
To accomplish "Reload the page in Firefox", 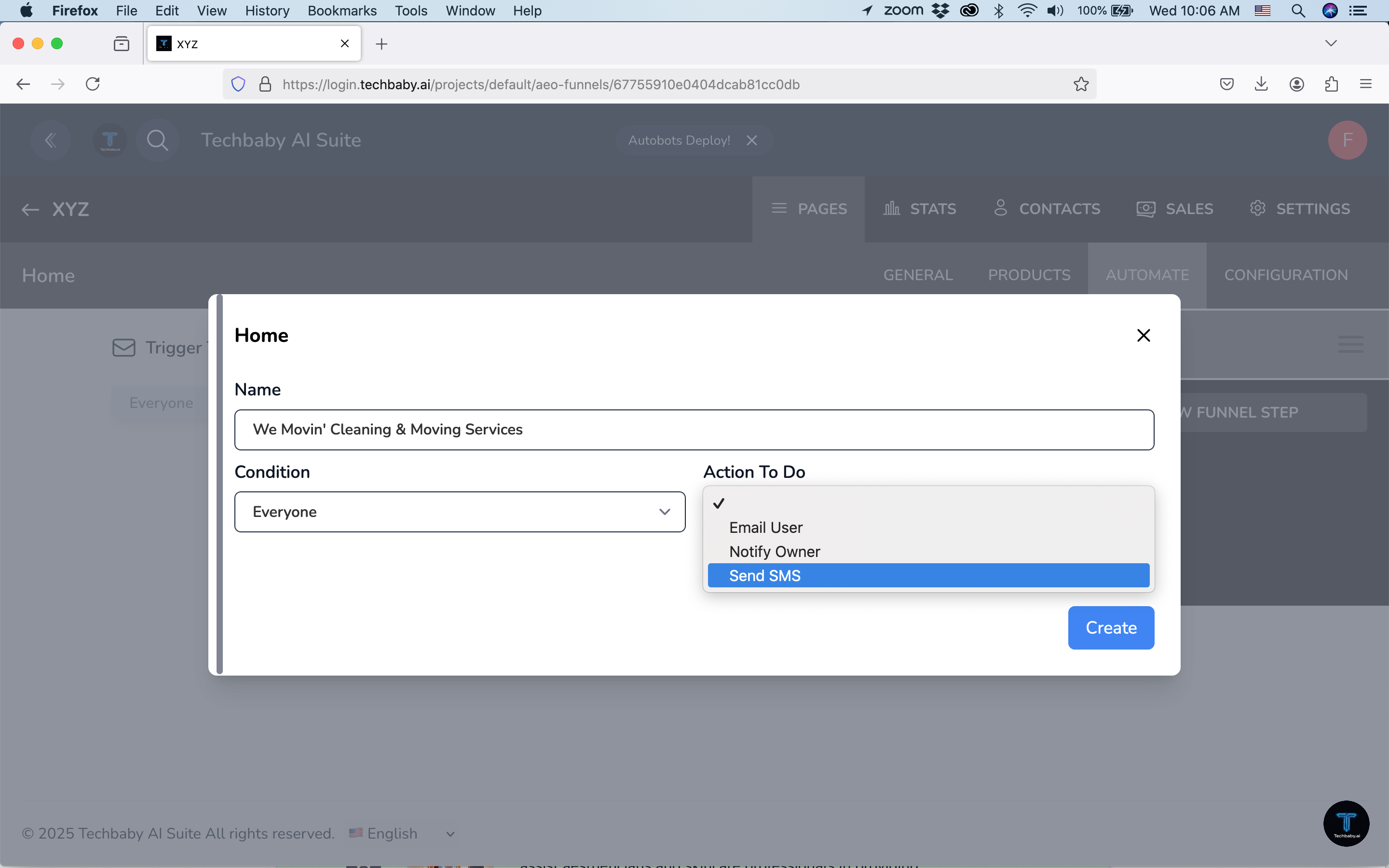I will [x=93, y=84].
